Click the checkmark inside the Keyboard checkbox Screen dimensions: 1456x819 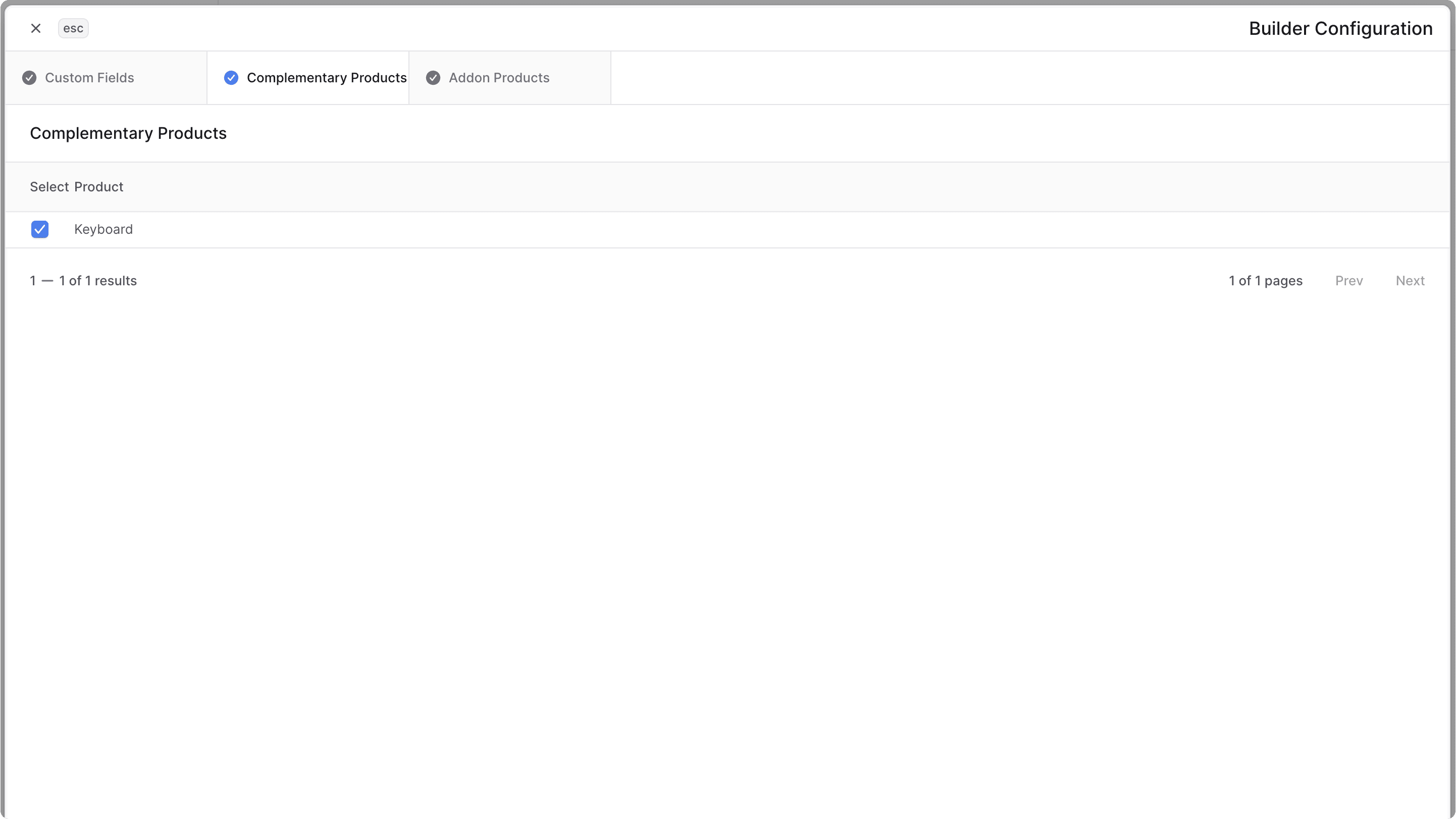(x=39, y=229)
